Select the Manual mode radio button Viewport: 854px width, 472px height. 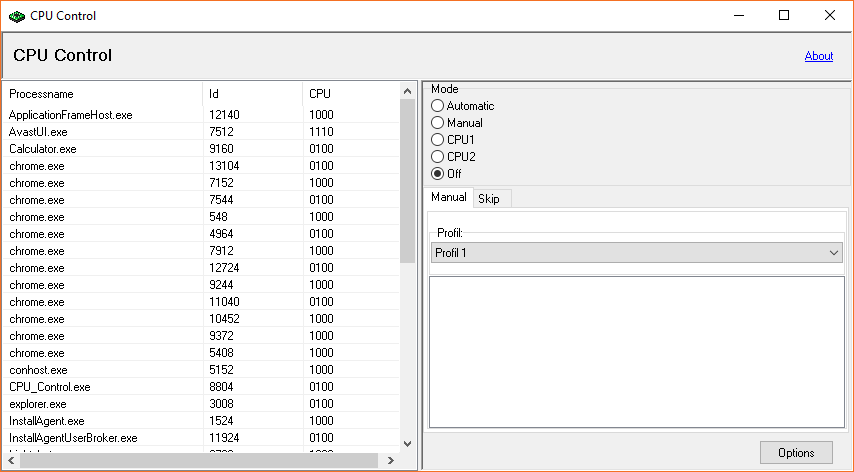click(438, 123)
